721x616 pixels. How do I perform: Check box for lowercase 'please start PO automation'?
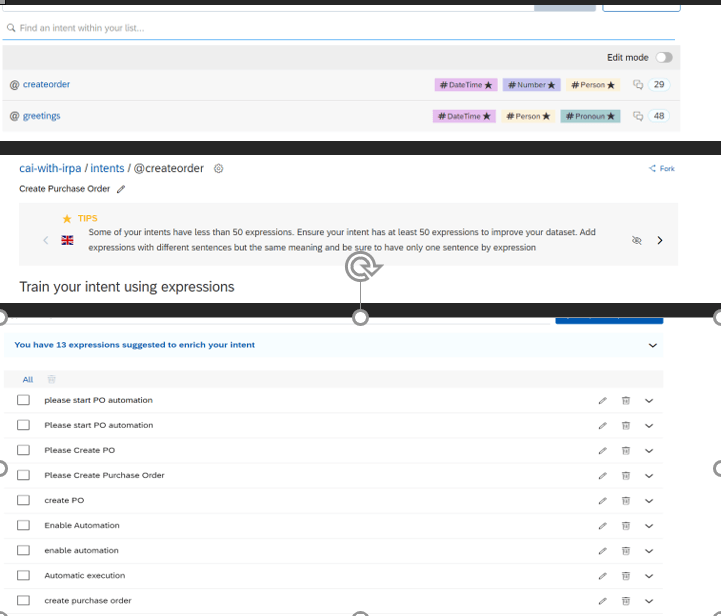23,400
